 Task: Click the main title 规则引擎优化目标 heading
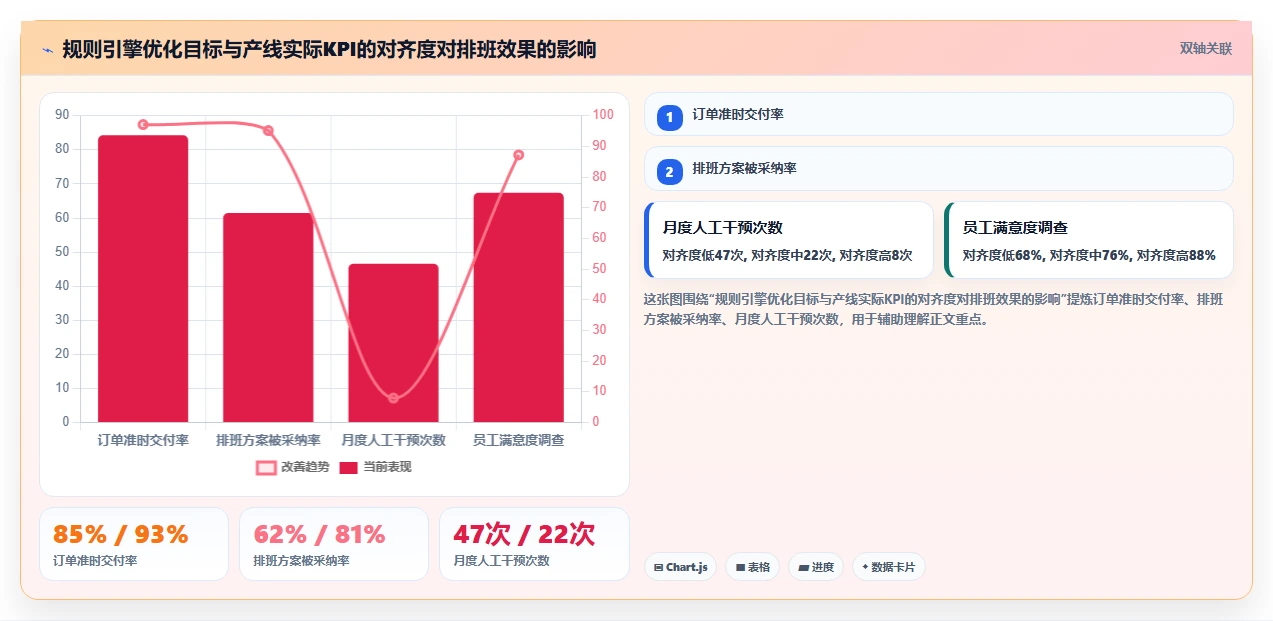click(329, 49)
